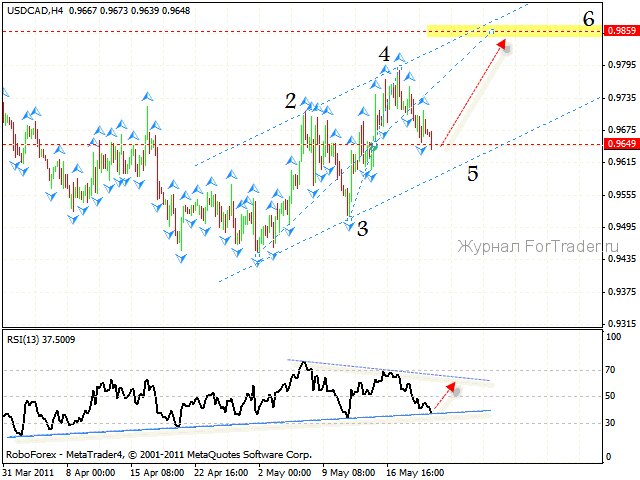The image size is (640, 480).
Task: Click the red 0.9649 current price tag
Action: (x=620, y=144)
